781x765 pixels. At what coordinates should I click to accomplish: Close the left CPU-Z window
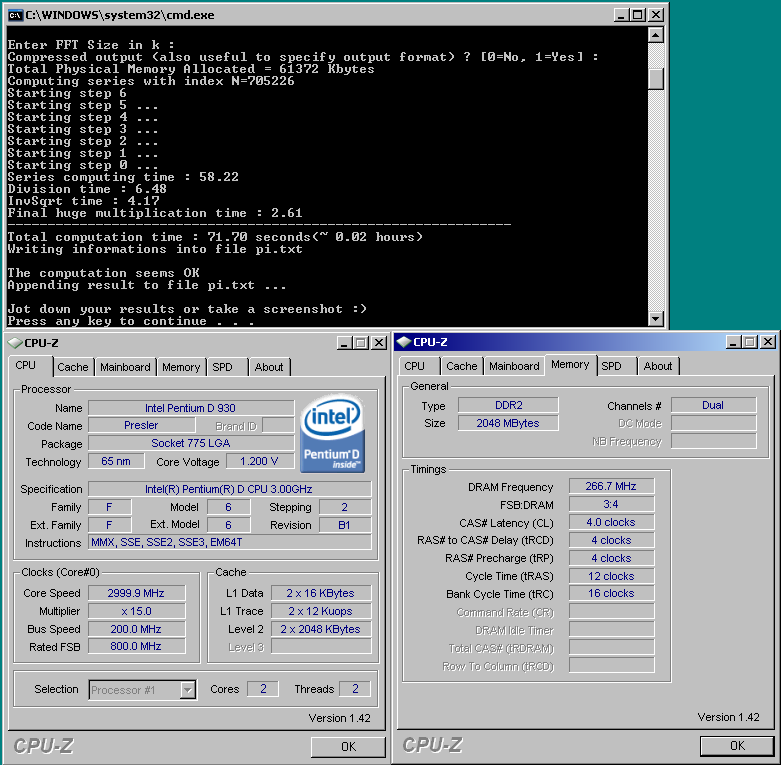pyautogui.click(x=379, y=343)
